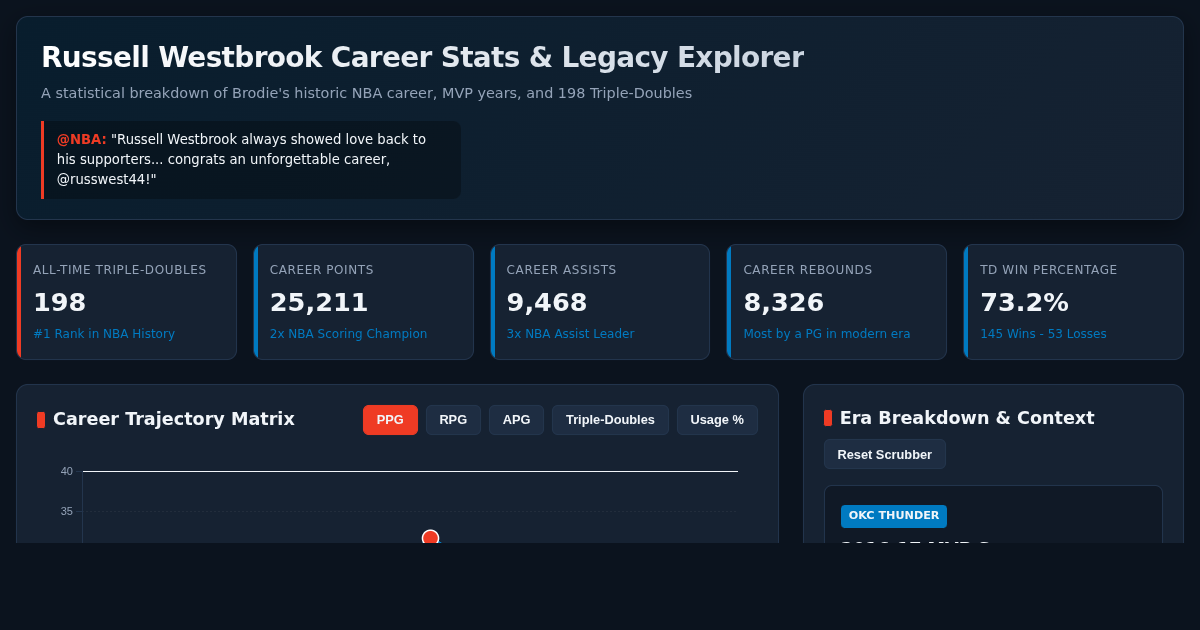Click the red data point on chart
The width and height of the screenshot is (1200, 630).
tap(430, 537)
